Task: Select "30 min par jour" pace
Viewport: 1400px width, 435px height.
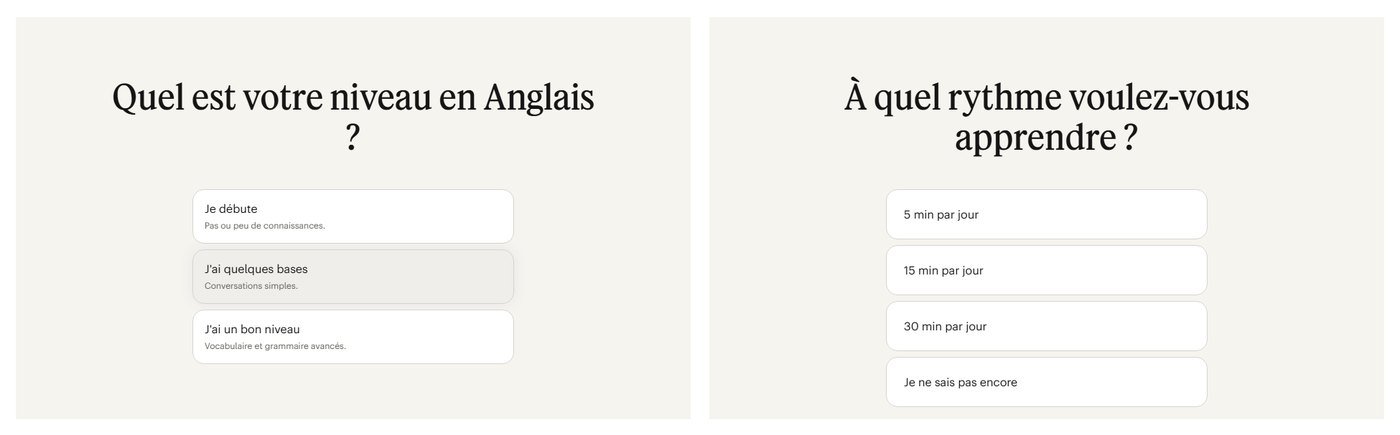Action: coord(1046,326)
